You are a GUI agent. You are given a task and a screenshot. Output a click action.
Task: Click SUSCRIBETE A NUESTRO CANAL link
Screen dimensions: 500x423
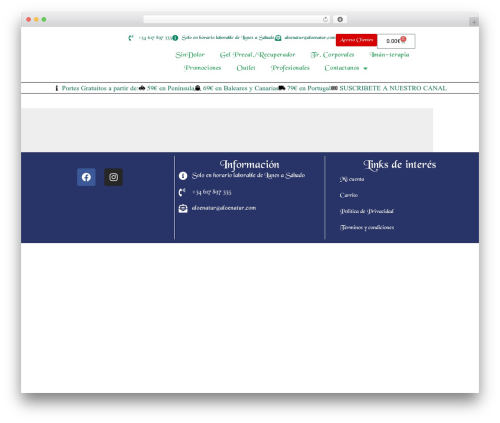pos(393,88)
